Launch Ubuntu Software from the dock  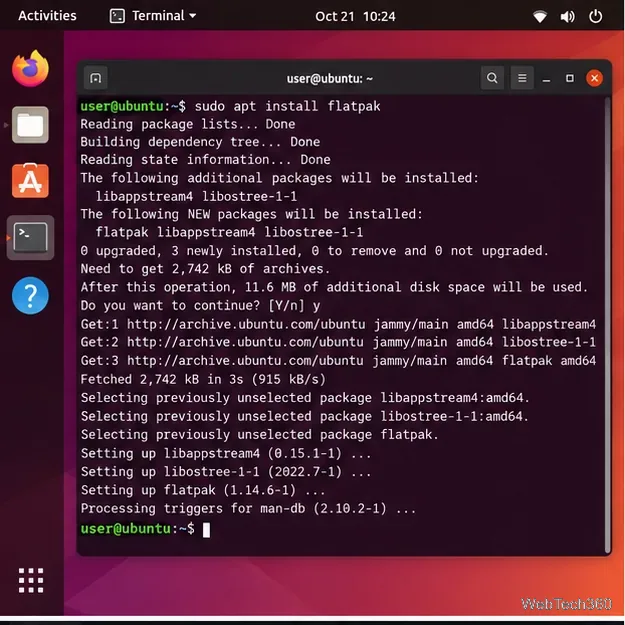pyautogui.click(x=30, y=181)
